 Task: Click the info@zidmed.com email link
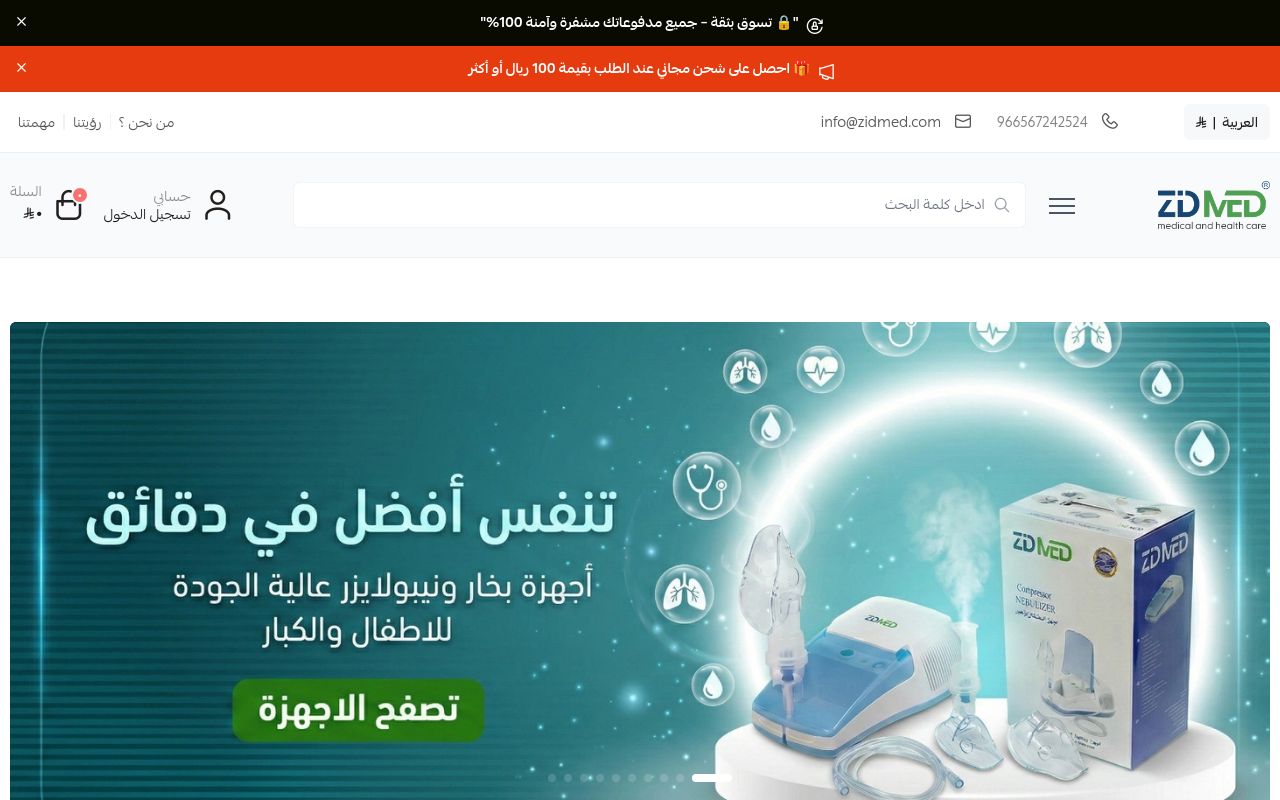coord(881,122)
